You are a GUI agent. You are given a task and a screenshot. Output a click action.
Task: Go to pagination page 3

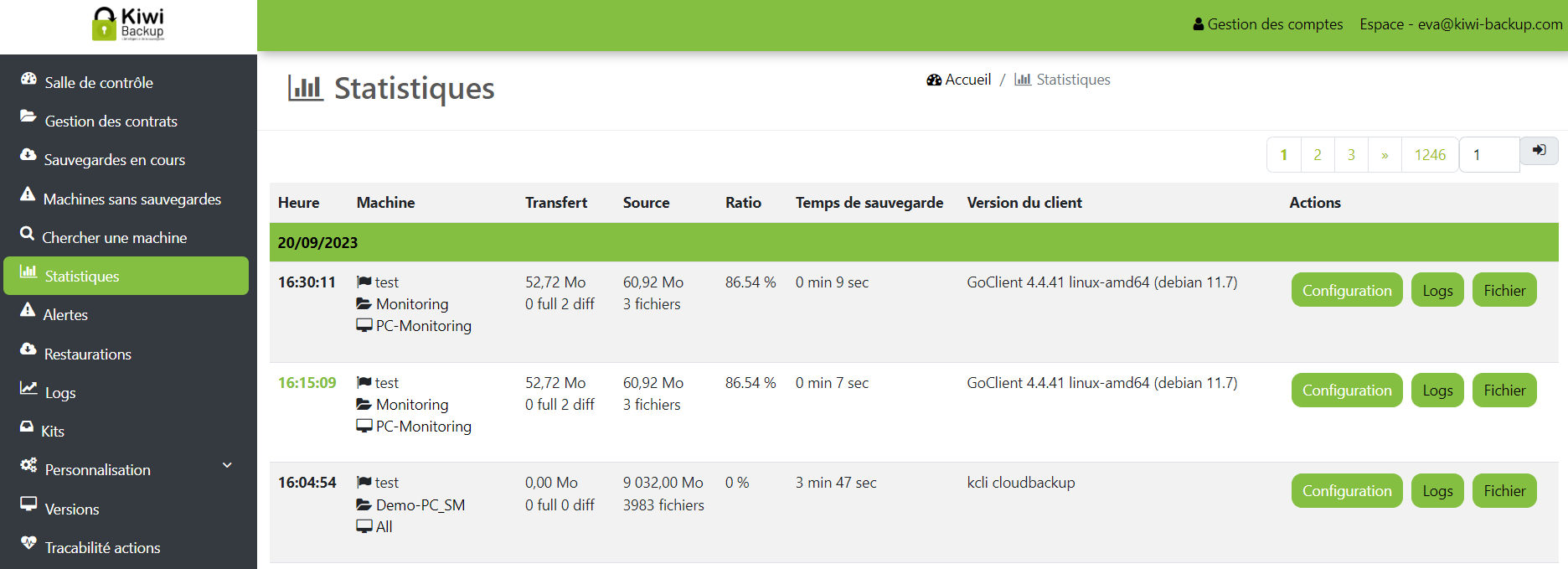click(1351, 154)
